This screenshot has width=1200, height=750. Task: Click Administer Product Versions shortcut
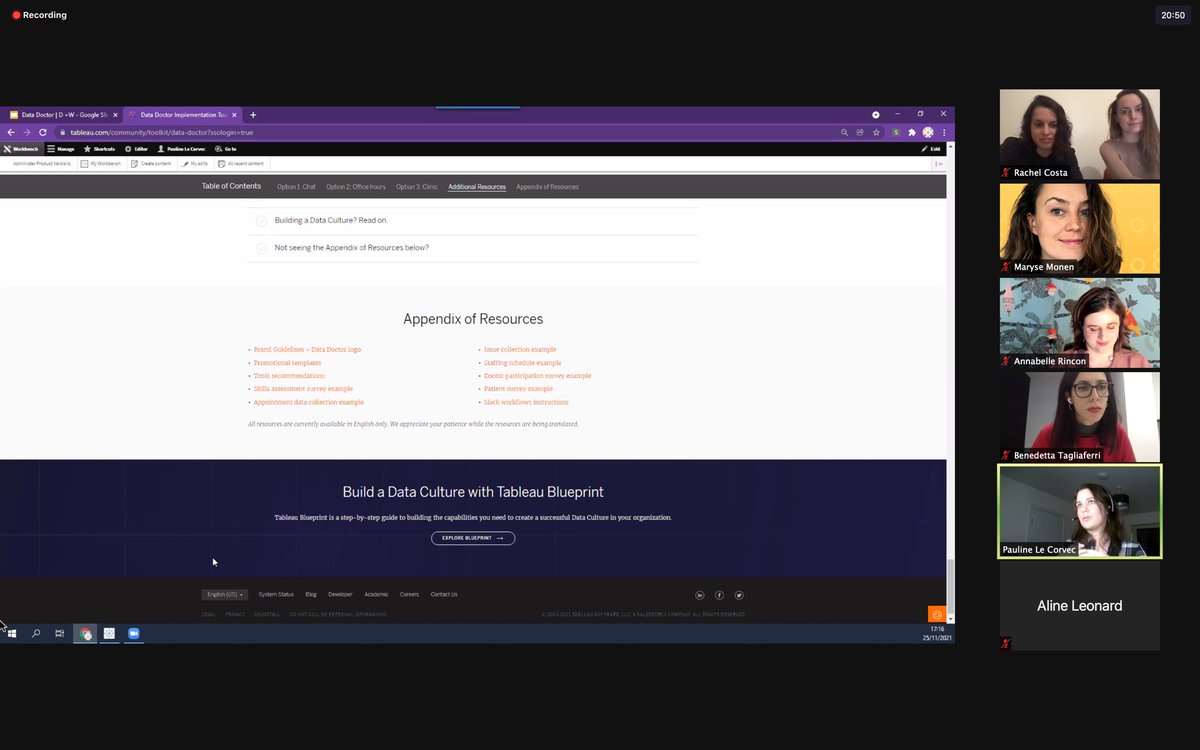(42, 163)
